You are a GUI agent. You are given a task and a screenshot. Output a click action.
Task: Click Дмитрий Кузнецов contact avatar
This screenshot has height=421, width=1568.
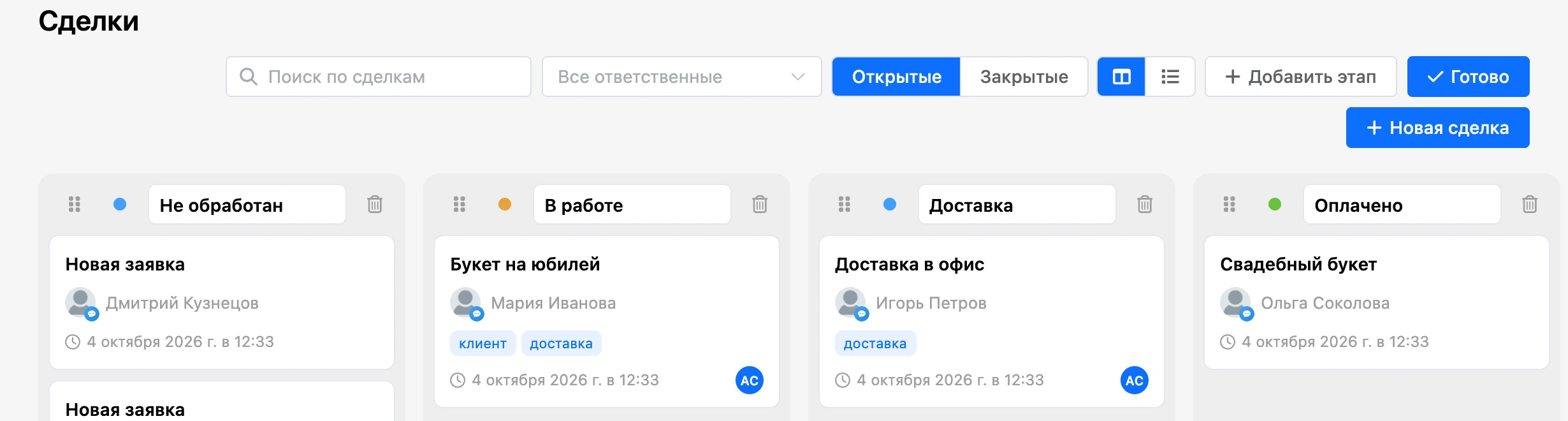[x=81, y=303]
